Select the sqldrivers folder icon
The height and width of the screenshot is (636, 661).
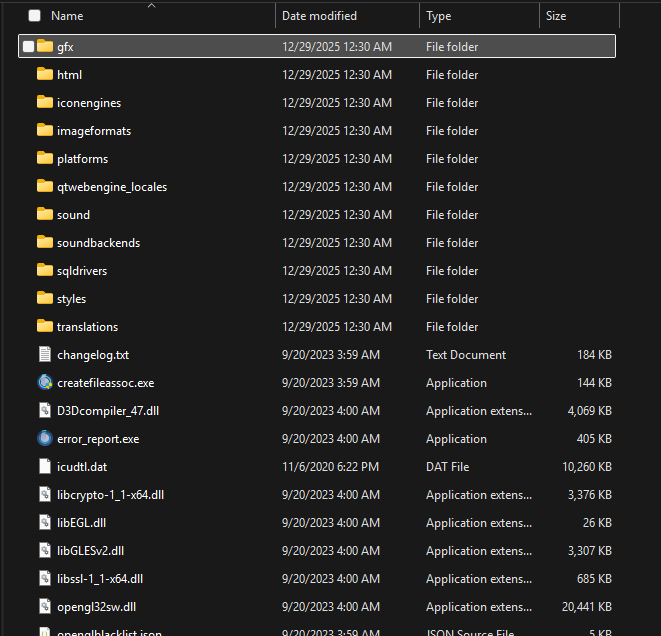(x=45, y=270)
